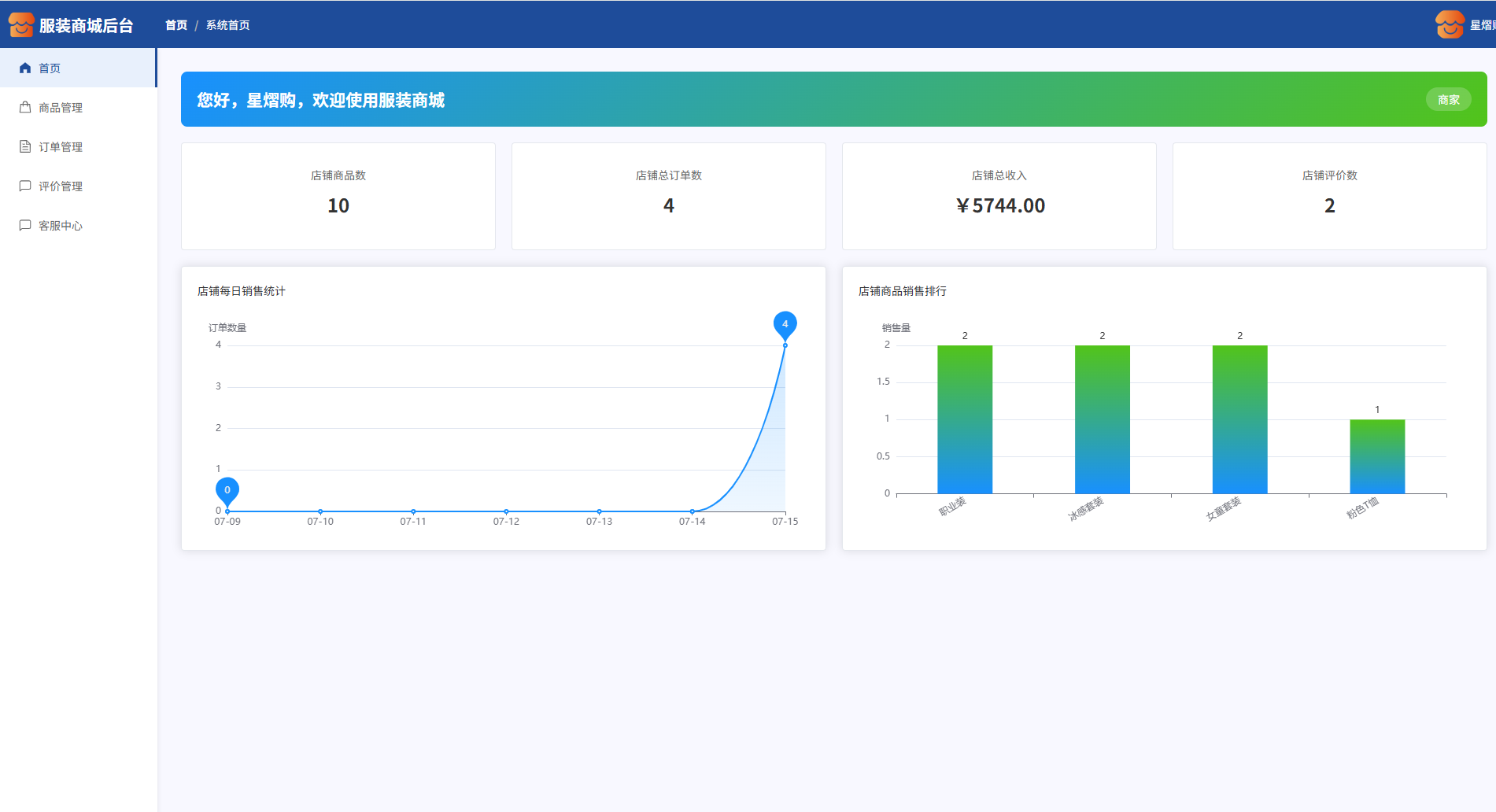Click the 店铺商品数 statistics card
The image size is (1496, 812).
tap(338, 196)
